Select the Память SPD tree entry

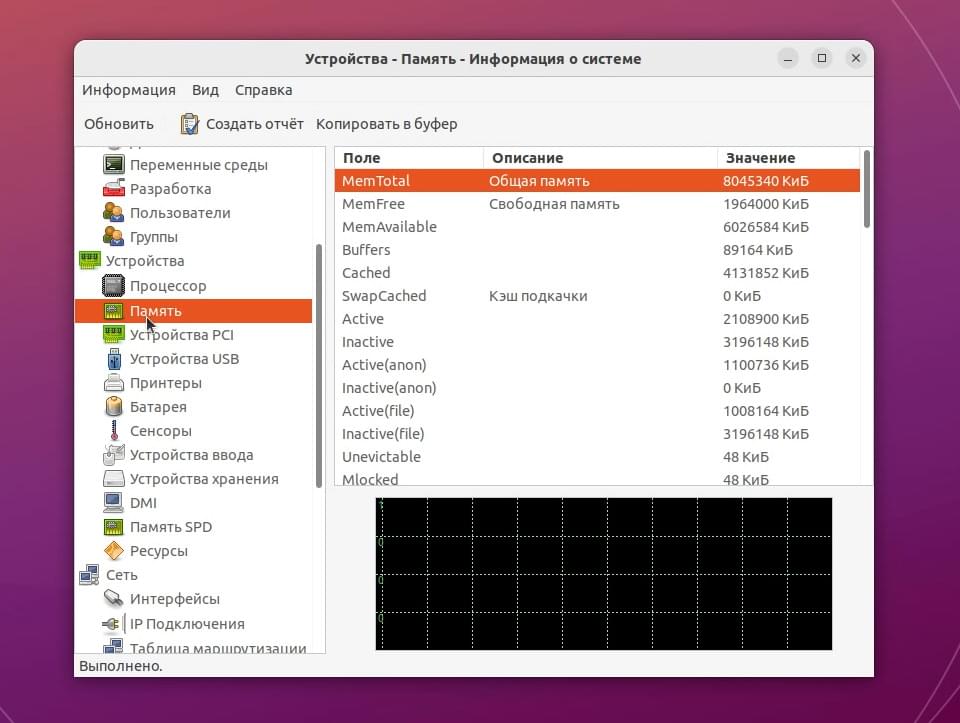(171, 526)
